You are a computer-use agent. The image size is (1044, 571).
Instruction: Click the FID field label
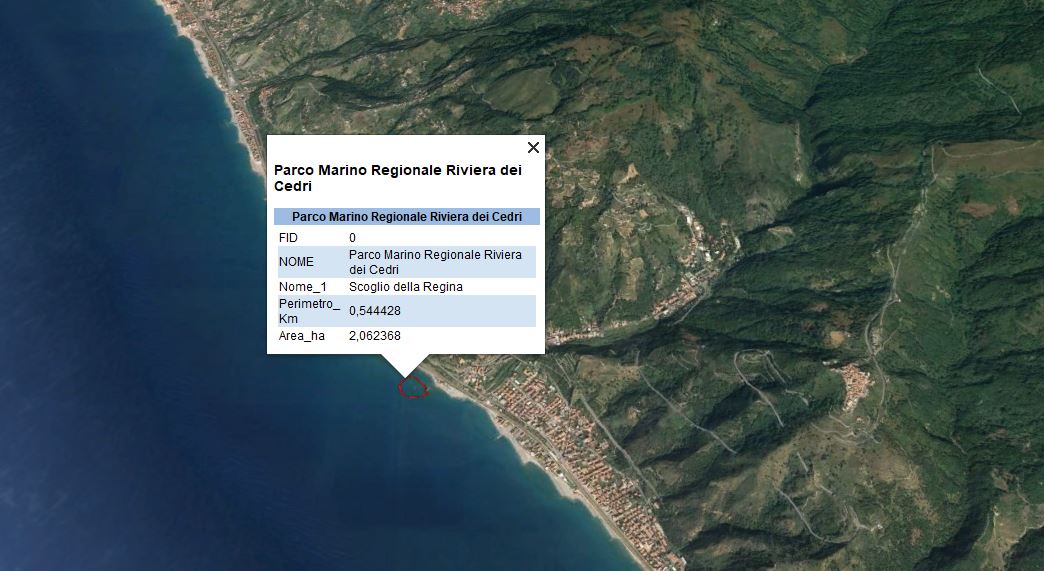tap(288, 238)
